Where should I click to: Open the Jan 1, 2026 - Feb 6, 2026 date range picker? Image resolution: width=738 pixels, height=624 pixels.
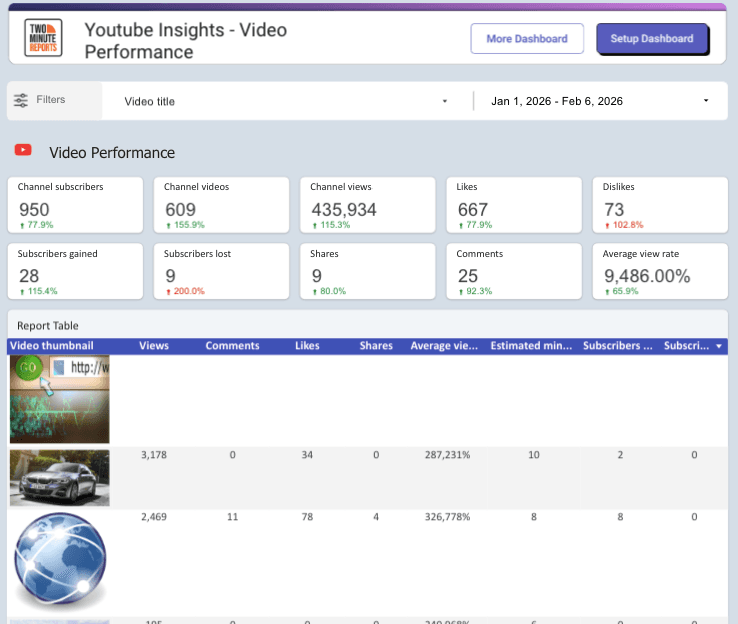pos(600,101)
